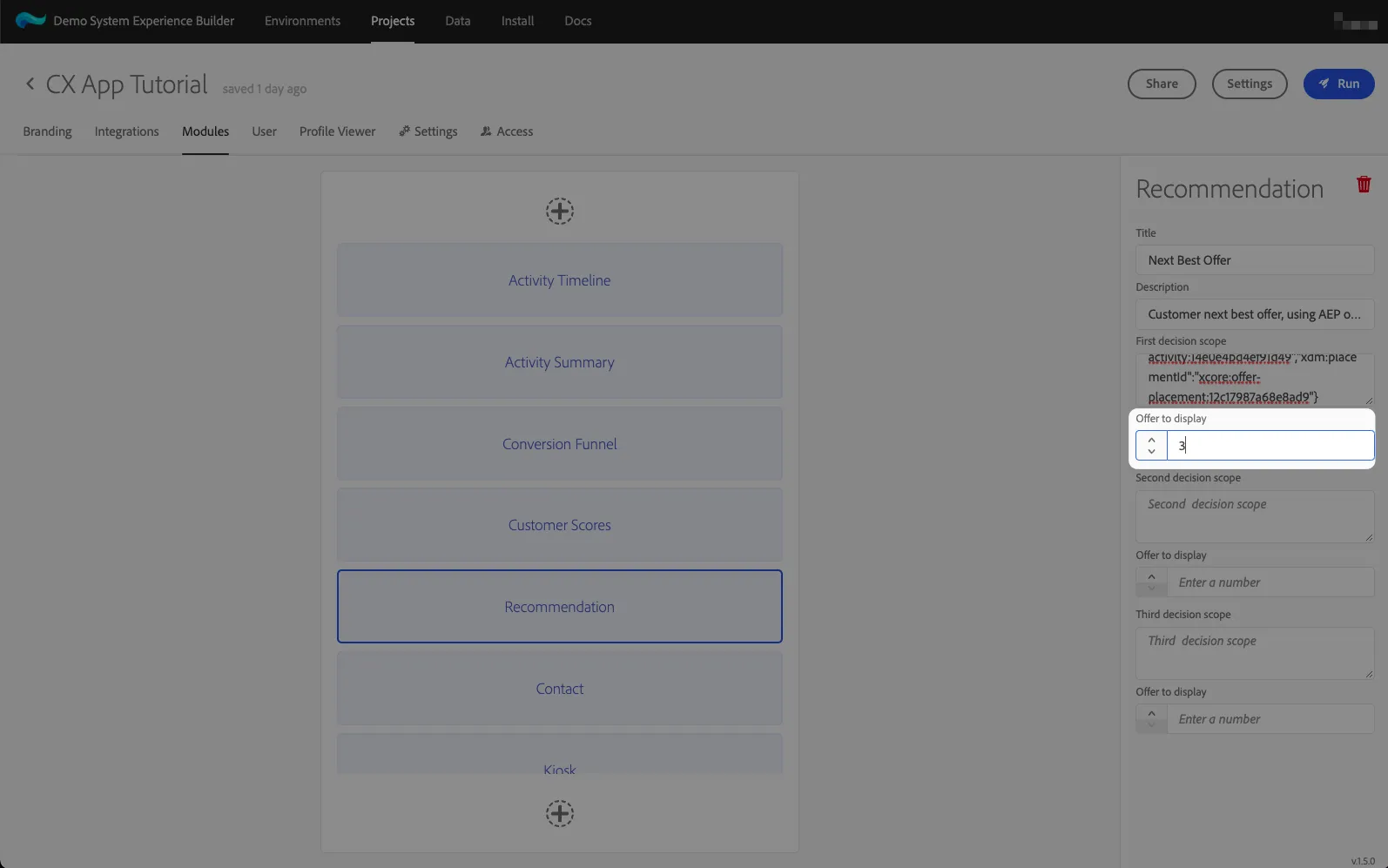Go back using the arrow beside CX App Tutorial
The width and height of the screenshot is (1388, 868).
[x=30, y=84]
